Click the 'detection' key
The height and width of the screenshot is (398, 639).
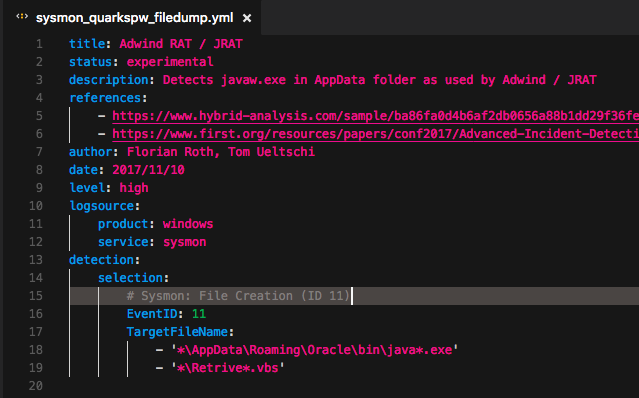101,260
